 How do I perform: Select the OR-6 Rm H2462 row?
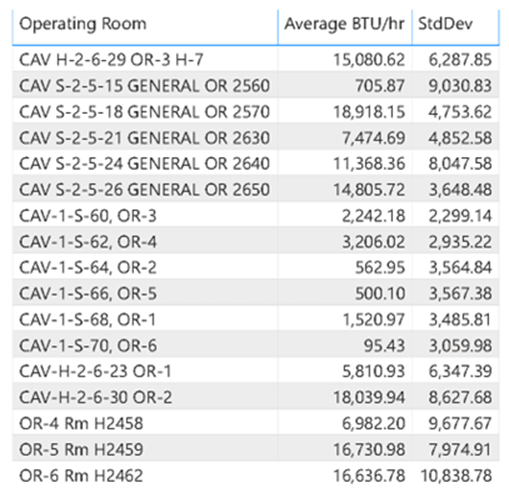[256, 476]
